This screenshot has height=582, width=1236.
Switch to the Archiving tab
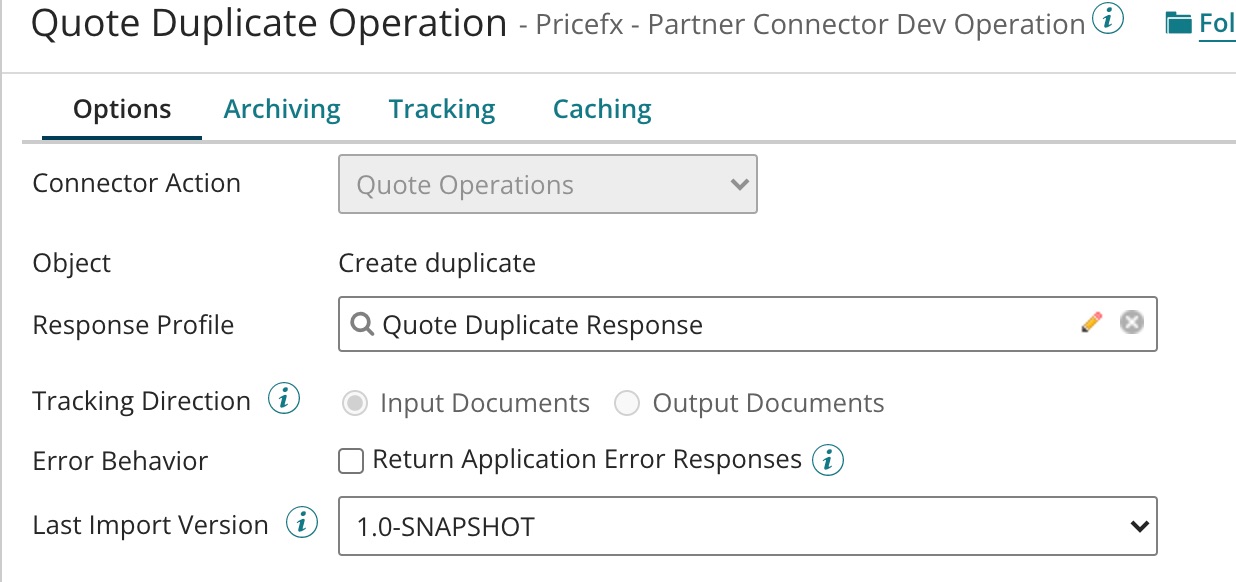[282, 109]
